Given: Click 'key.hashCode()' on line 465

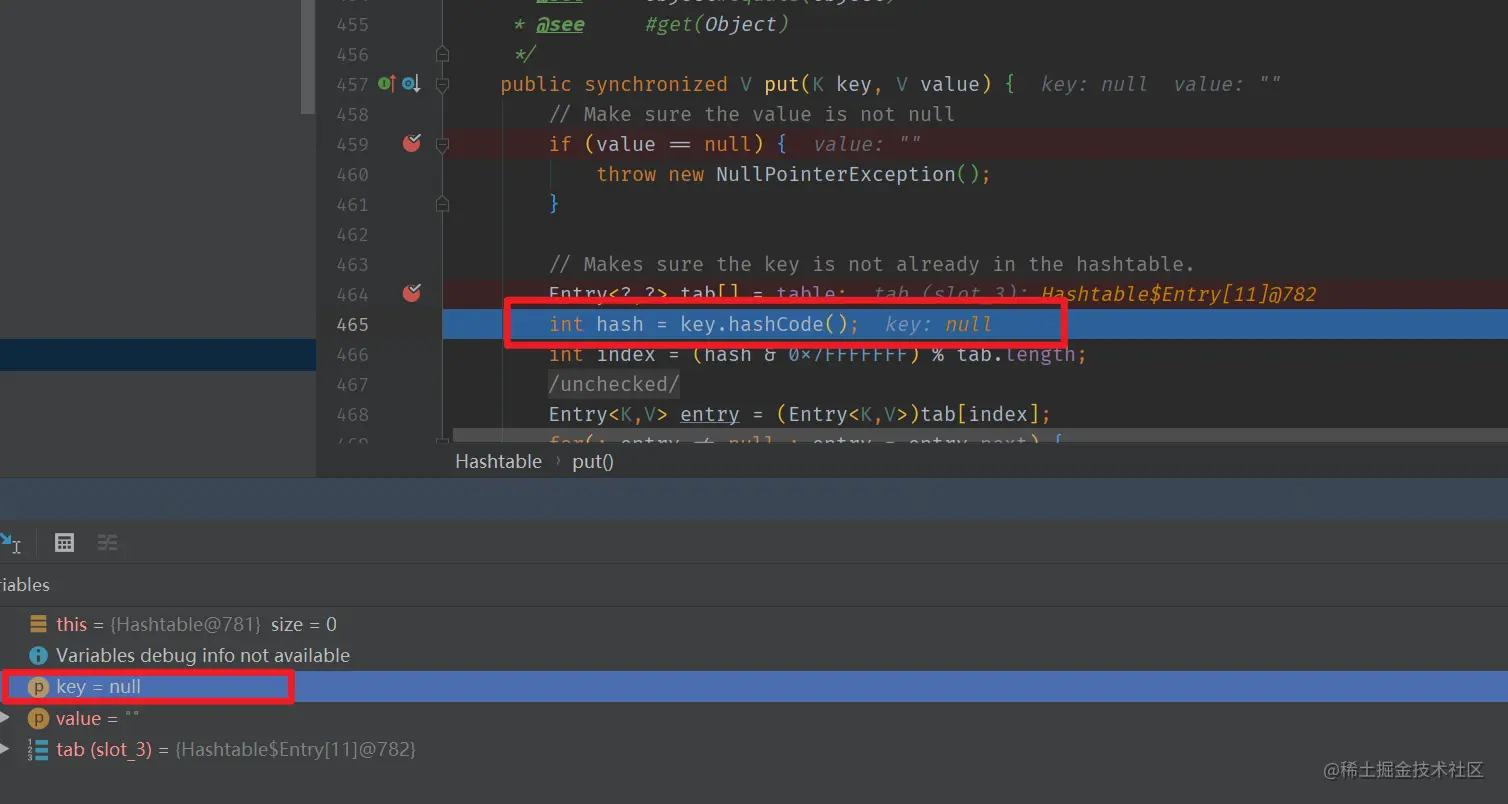Looking at the screenshot, I should tap(764, 324).
